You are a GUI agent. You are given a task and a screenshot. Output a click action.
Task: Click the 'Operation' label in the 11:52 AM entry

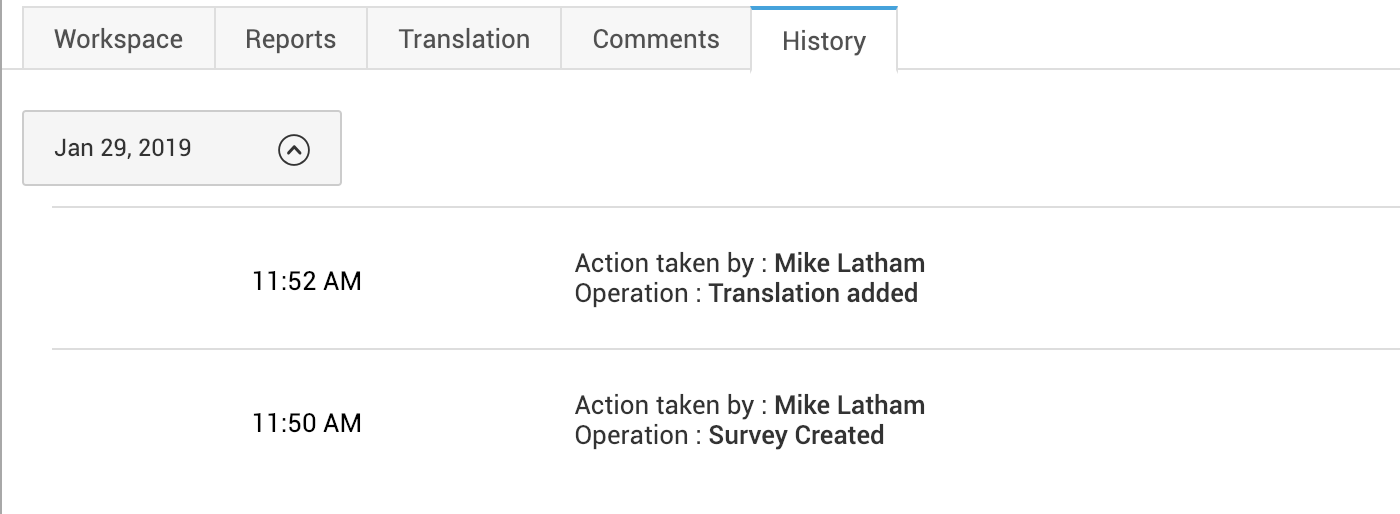pos(631,294)
